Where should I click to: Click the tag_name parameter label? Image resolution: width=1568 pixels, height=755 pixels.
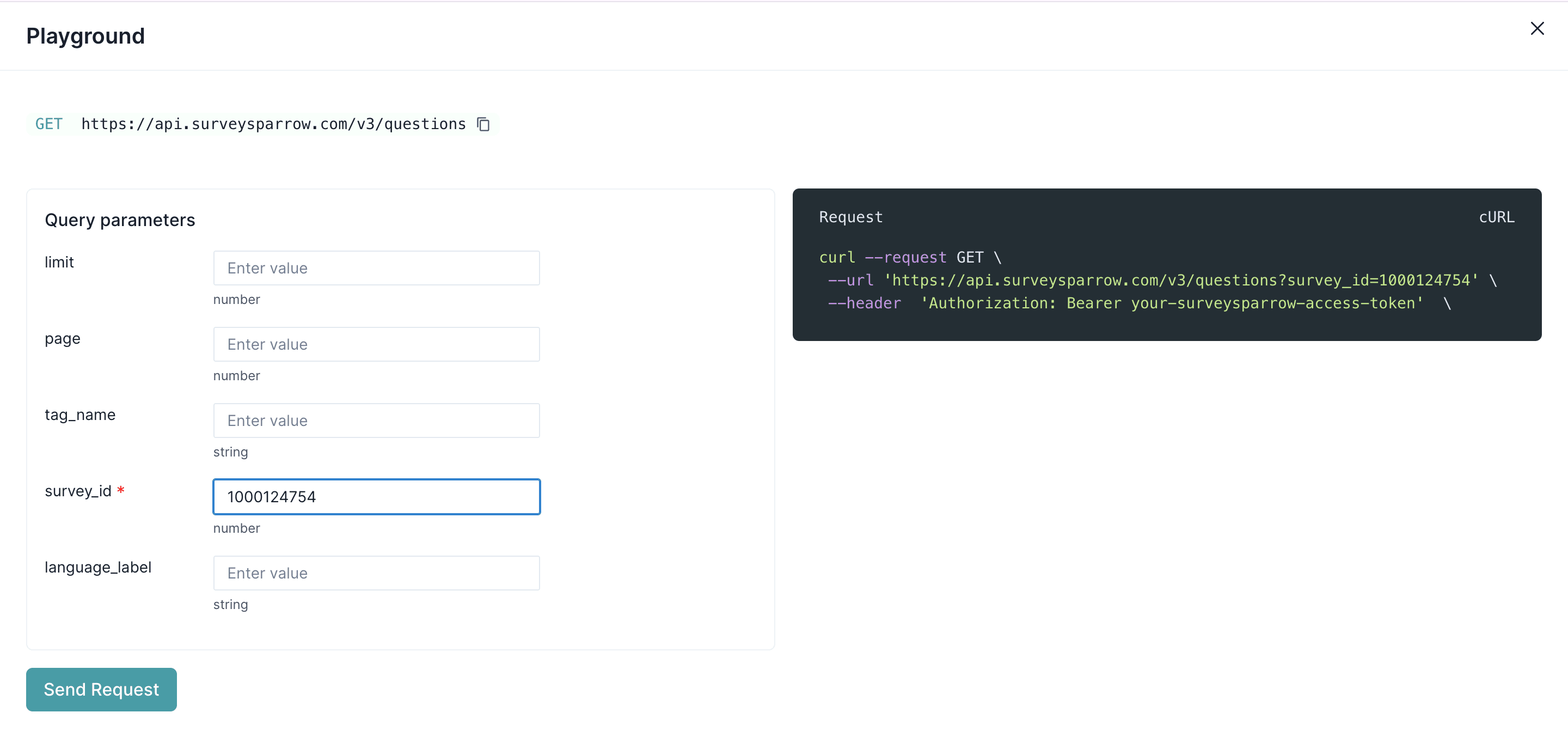pyautogui.click(x=79, y=415)
